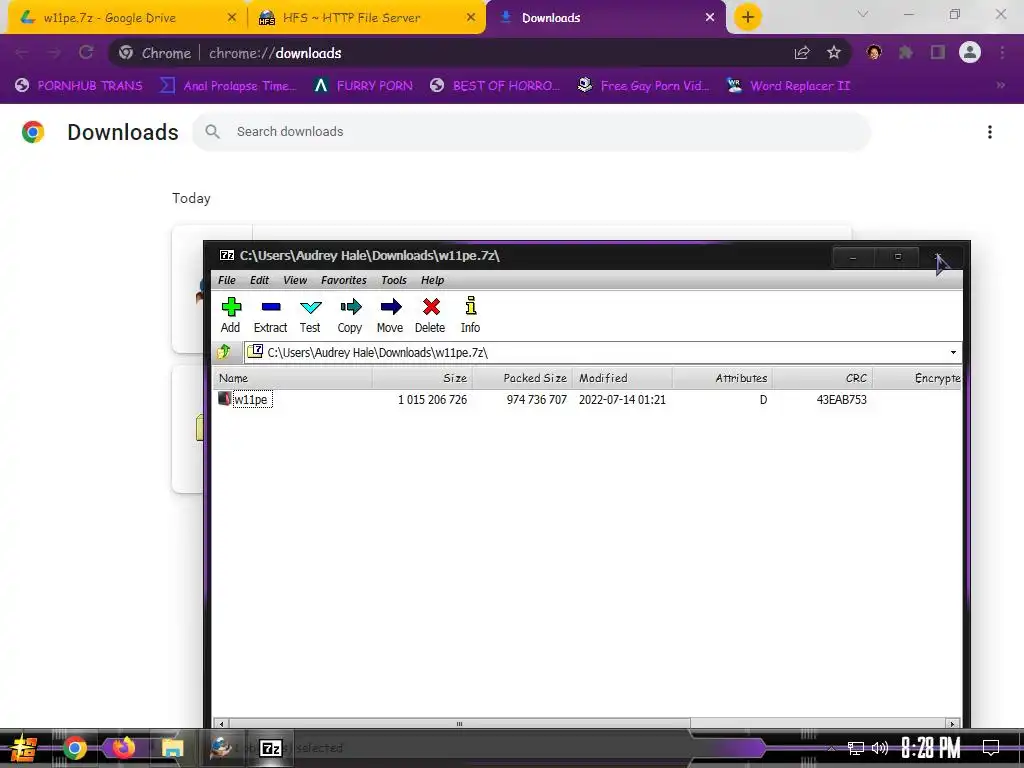The height and width of the screenshot is (768, 1024).
Task: Open the View menu
Action: 295,280
